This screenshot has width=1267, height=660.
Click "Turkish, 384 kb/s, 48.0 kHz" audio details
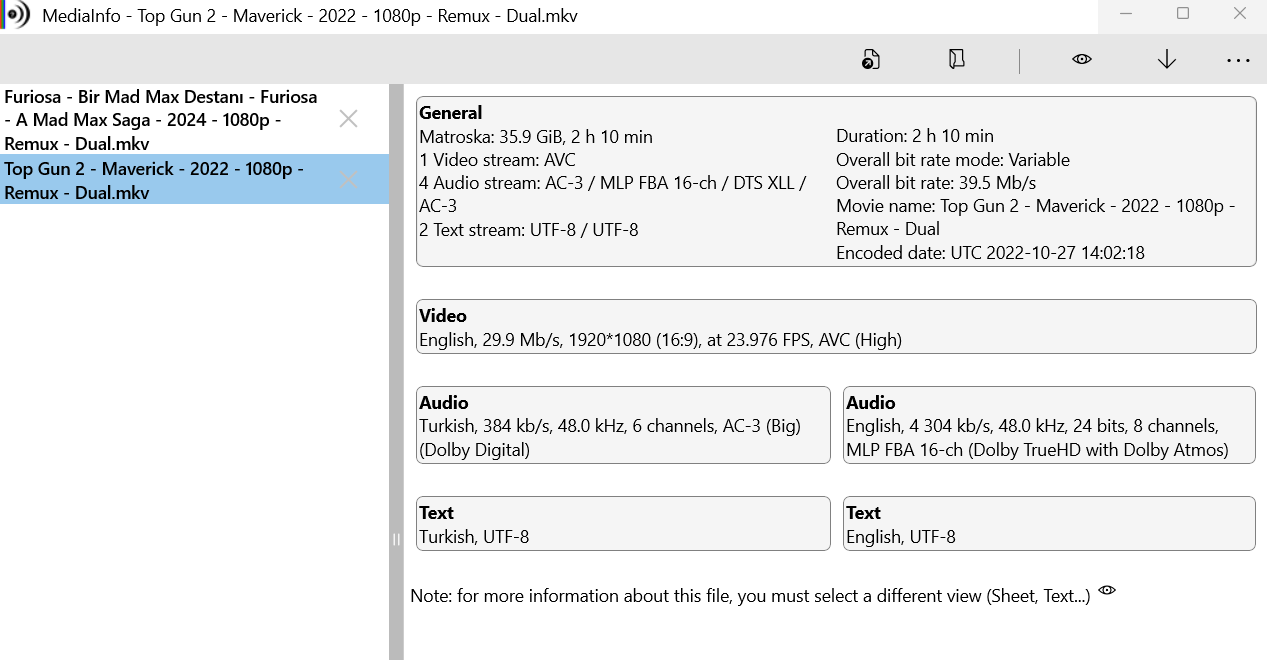coord(610,438)
